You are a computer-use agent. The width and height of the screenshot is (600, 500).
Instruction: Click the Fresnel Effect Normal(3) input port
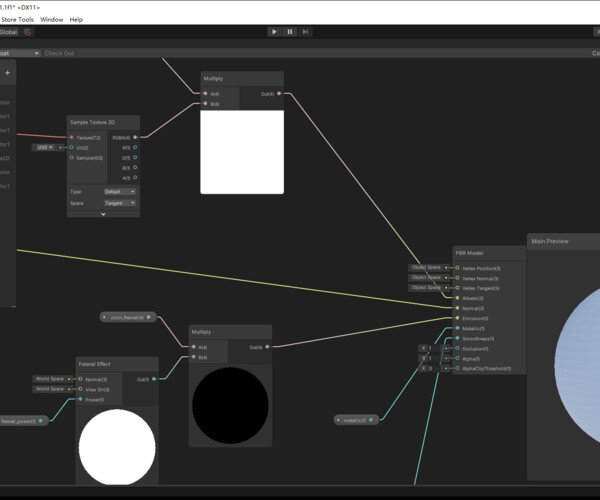pyautogui.click(x=80, y=379)
